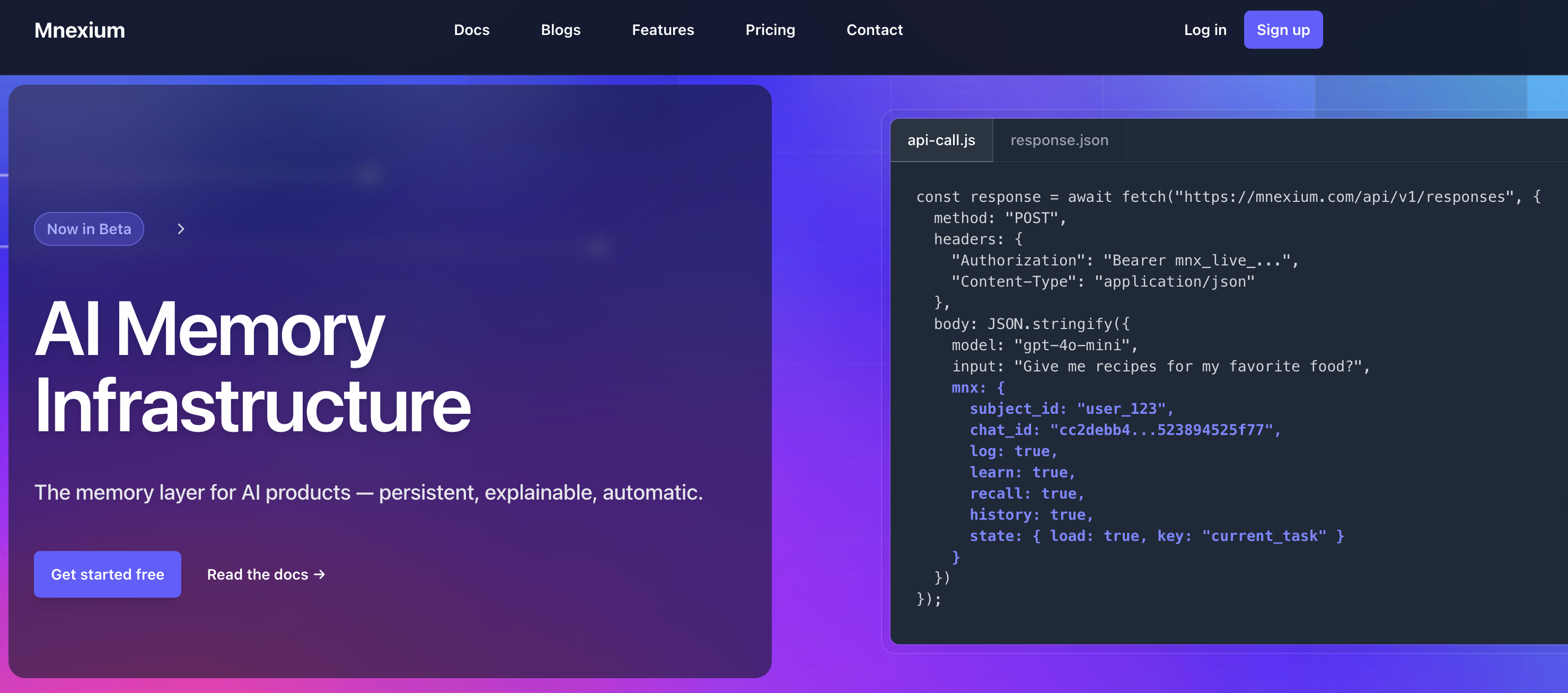Switch to the response.json tab
Image resolution: width=1568 pixels, height=693 pixels.
point(1059,140)
